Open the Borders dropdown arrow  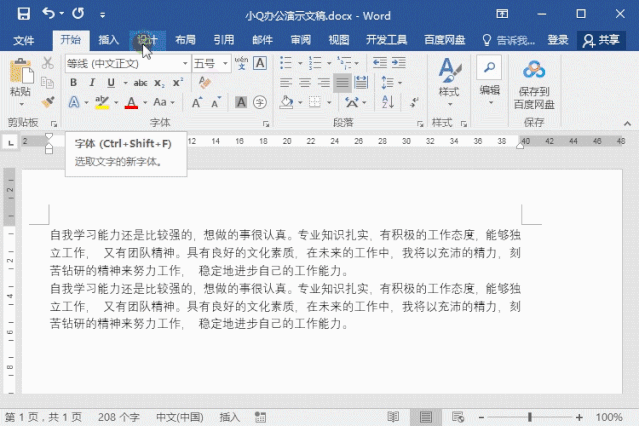329,102
